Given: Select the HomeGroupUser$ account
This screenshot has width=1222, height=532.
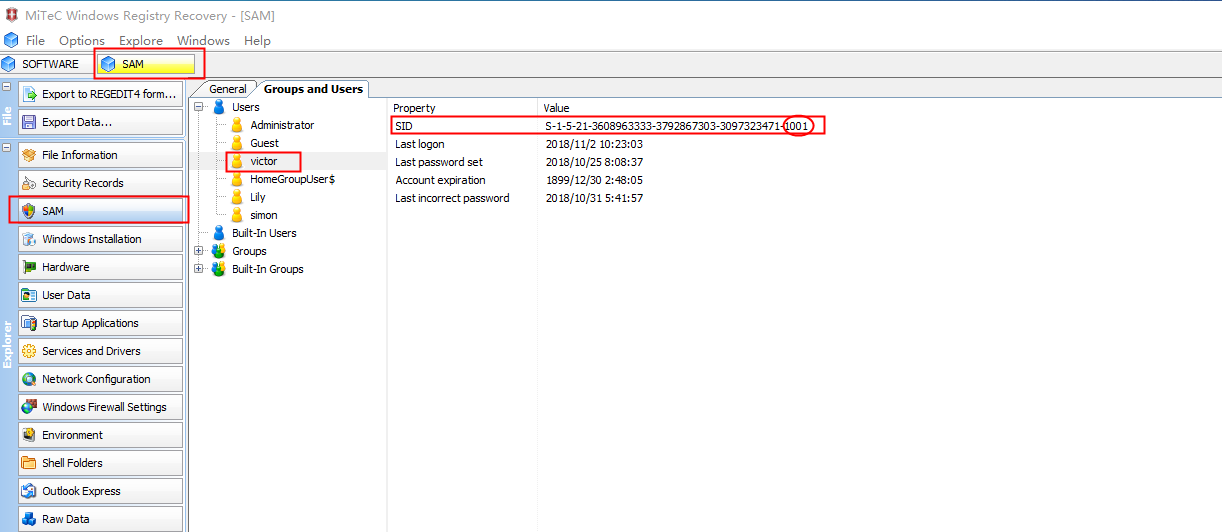Looking at the screenshot, I should 292,179.
